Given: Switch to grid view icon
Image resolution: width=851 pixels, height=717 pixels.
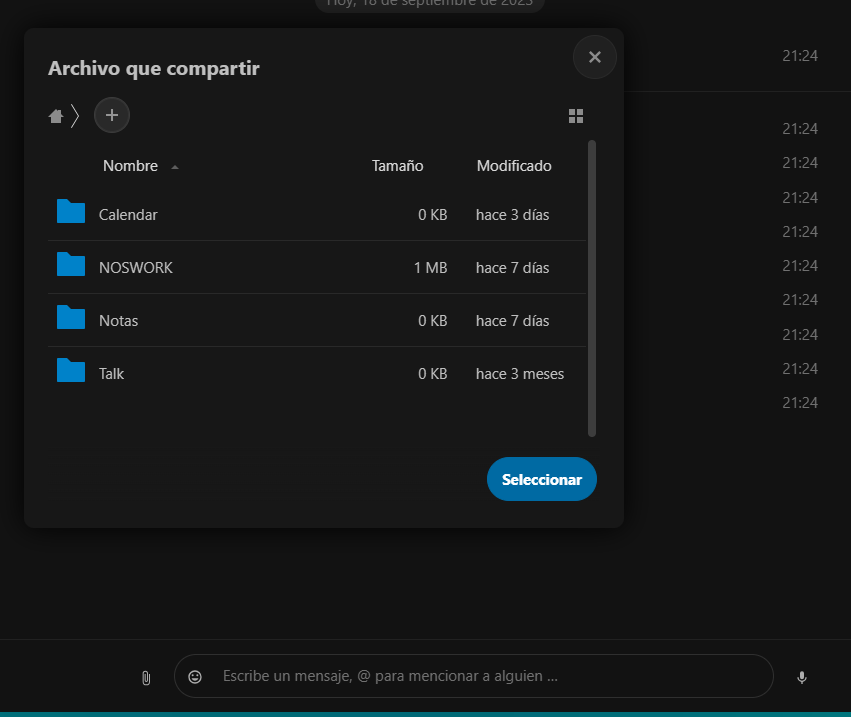Looking at the screenshot, I should [576, 116].
